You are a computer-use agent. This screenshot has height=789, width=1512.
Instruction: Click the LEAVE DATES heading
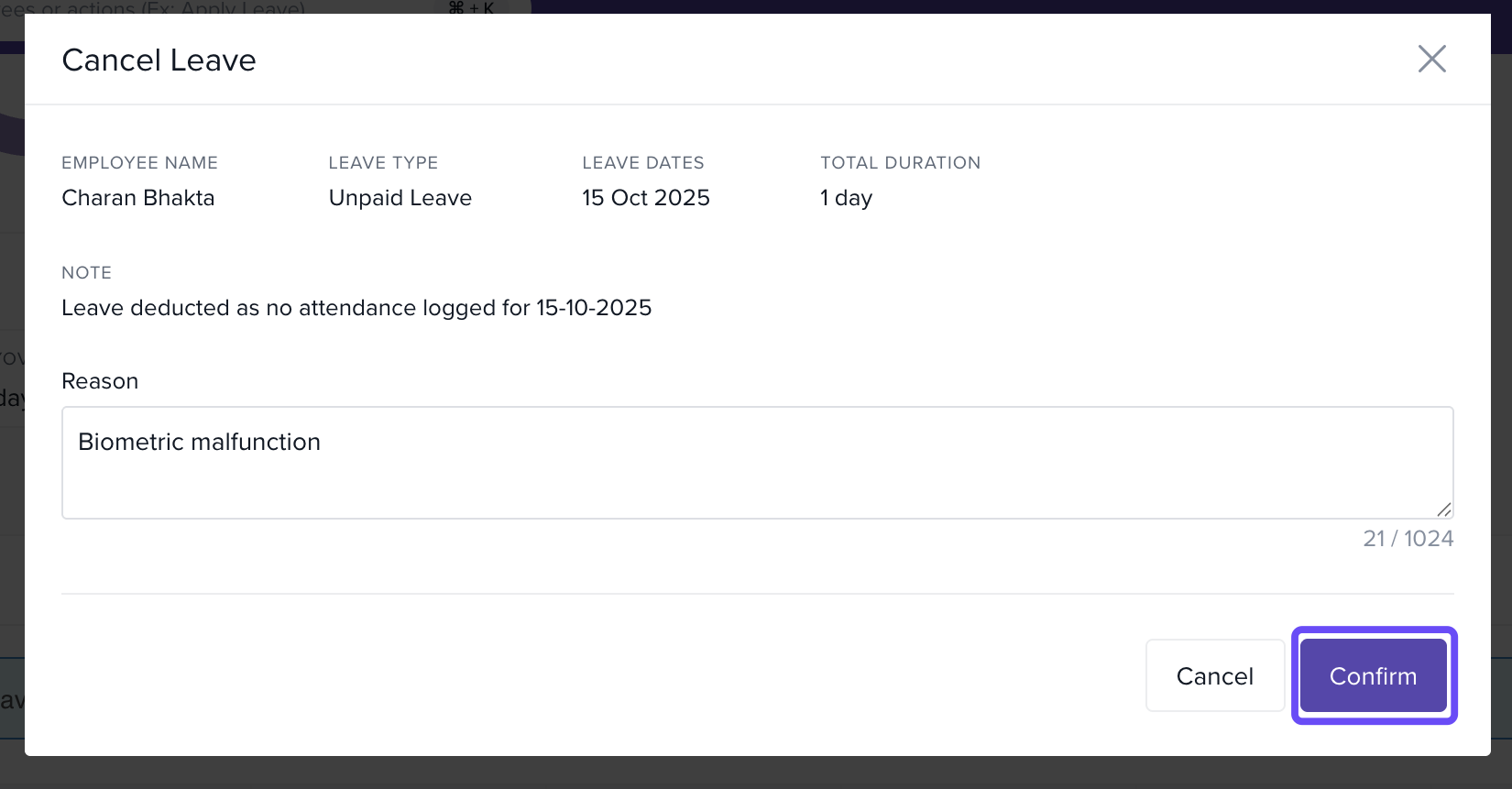click(642, 163)
